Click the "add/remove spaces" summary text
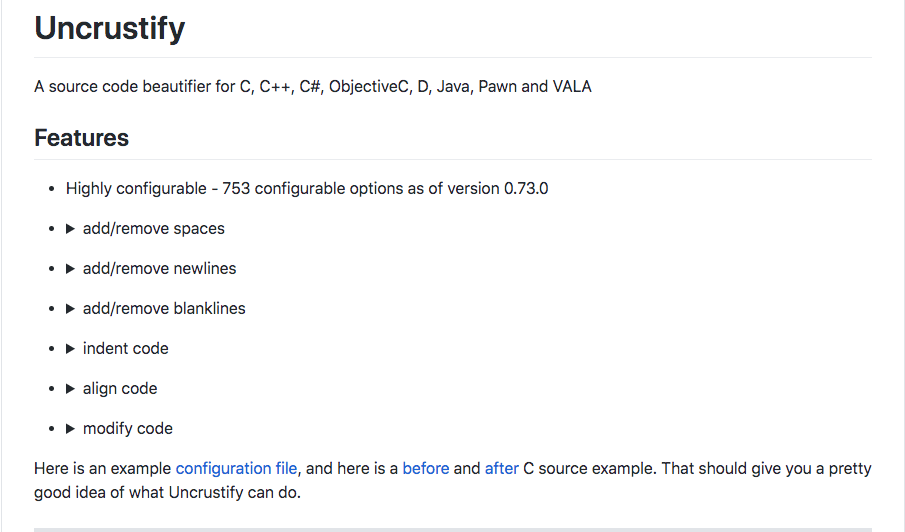The width and height of the screenshot is (905, 532). (154, 229)
